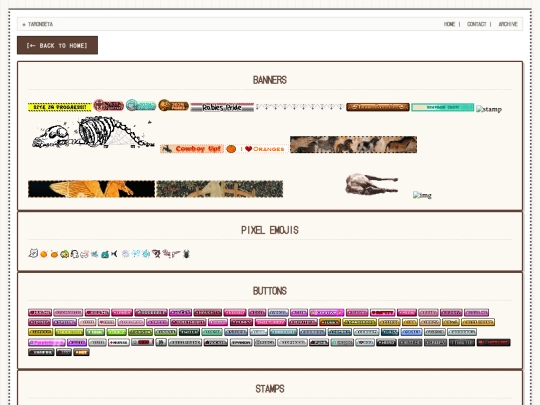Click the pumpkin pixel emoji
540x405 pixels.
[54, 254]
